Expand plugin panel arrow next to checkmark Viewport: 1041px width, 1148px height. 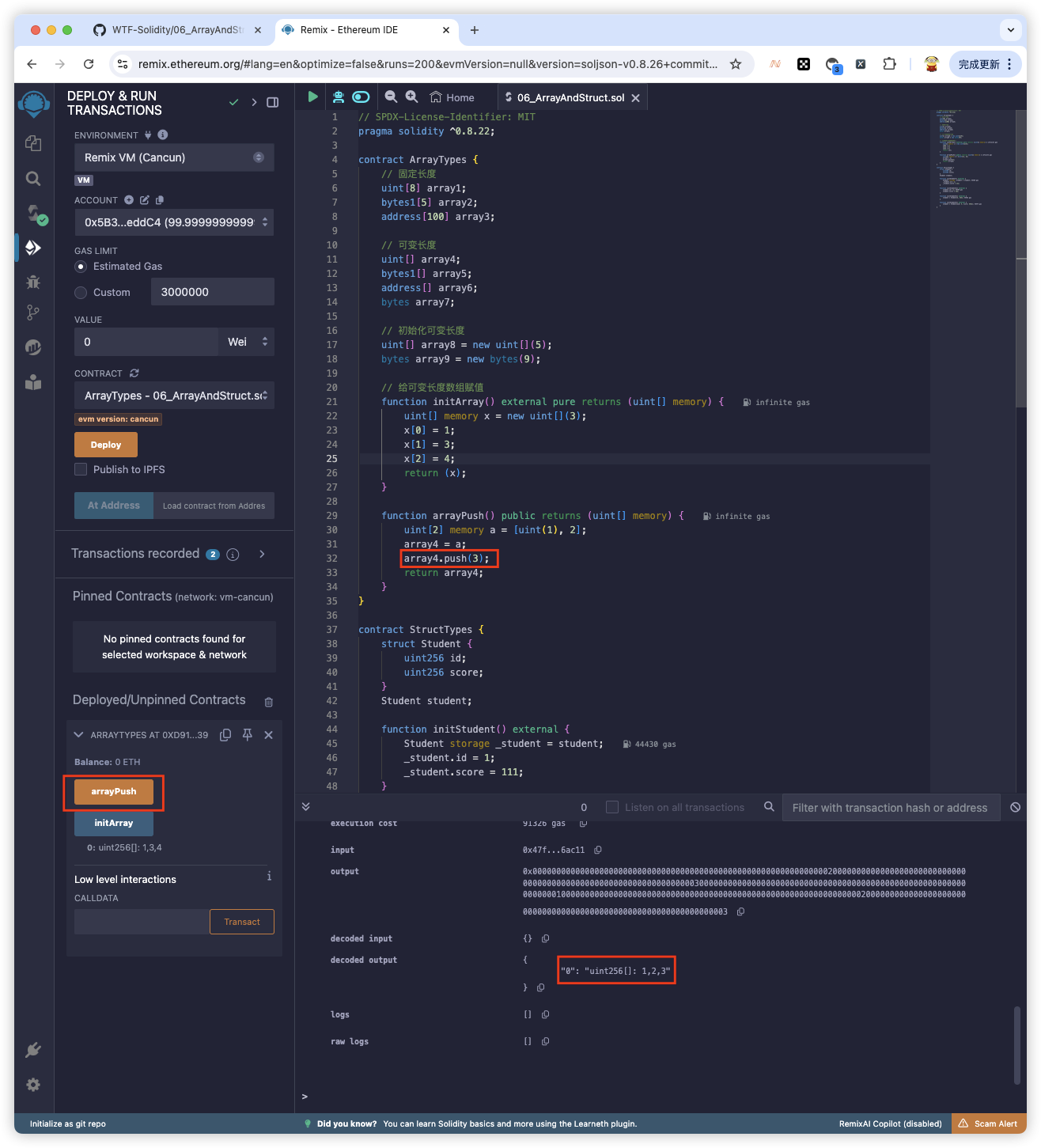tap(254, 103)
